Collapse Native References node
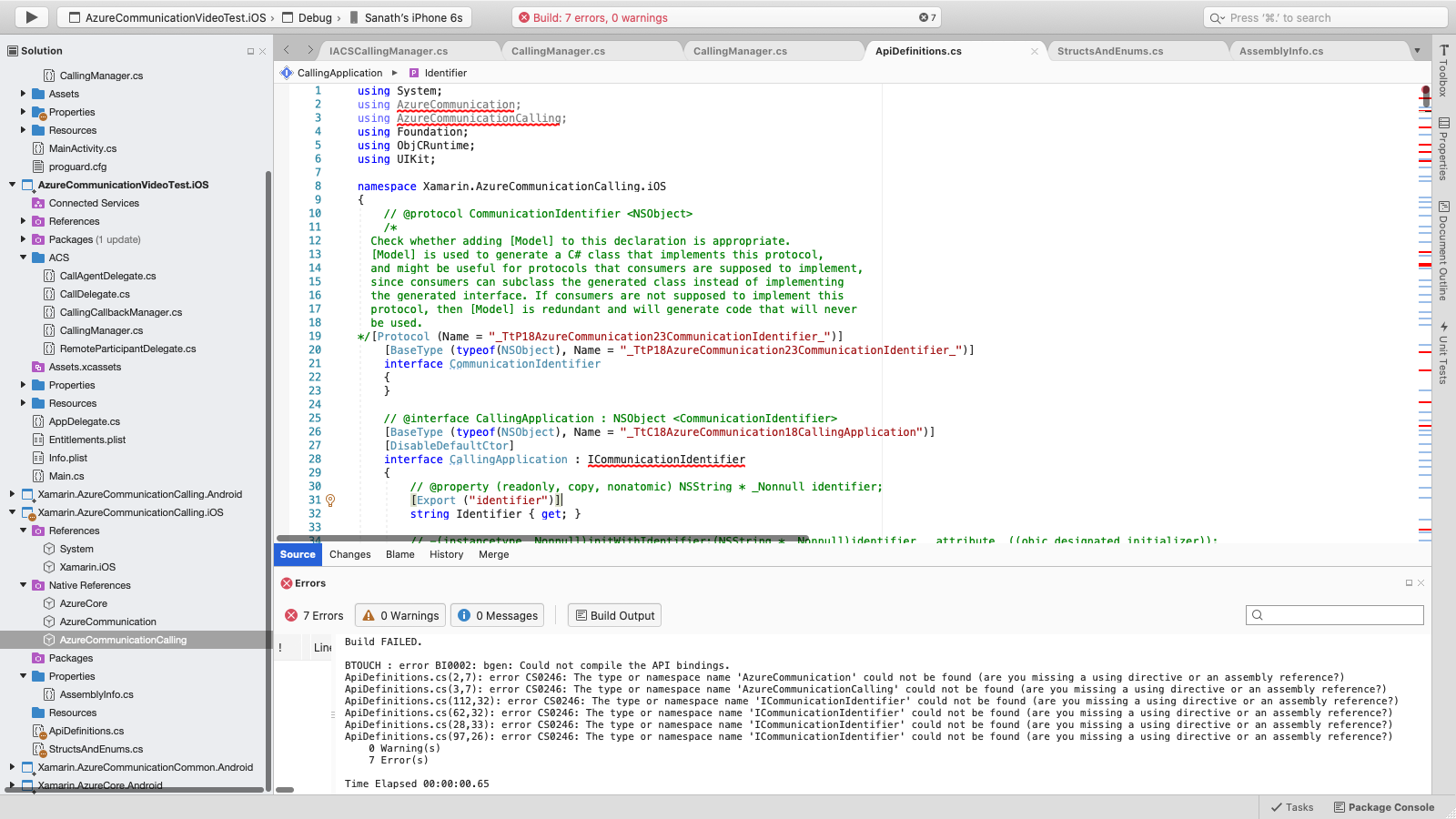The height and width of the screenshot is (819, 1456). [23, 585]
